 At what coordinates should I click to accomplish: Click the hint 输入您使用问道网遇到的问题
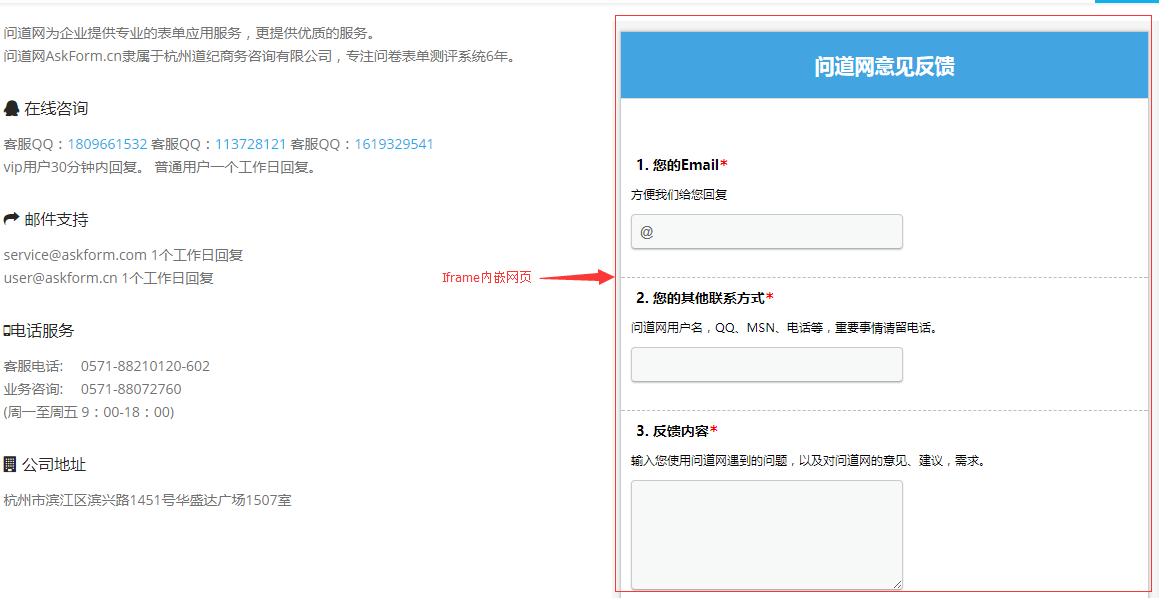pos(809,461)
